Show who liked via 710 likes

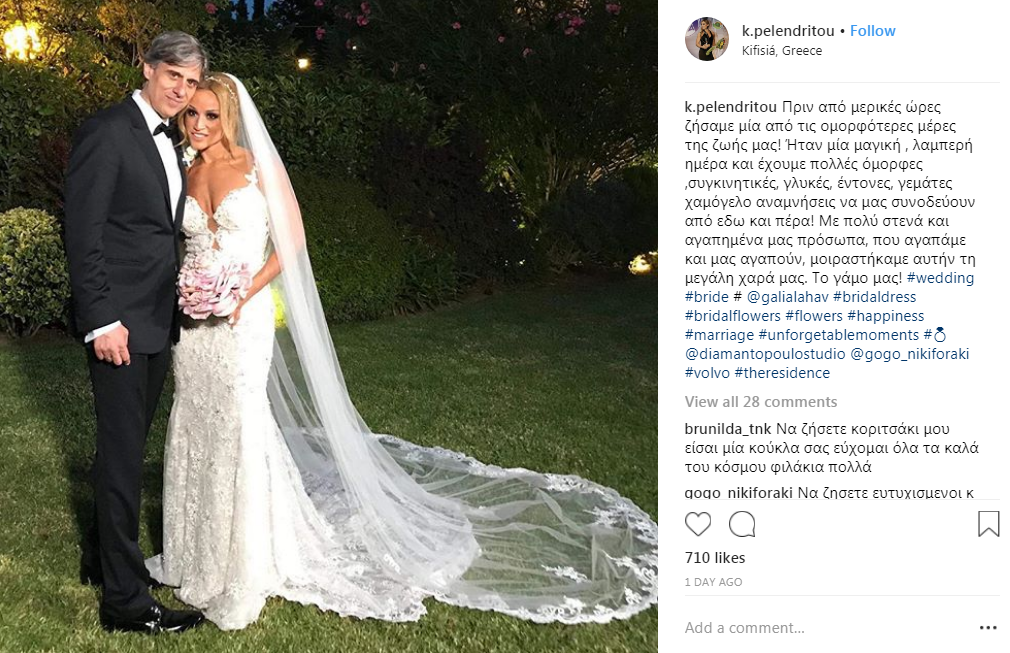pos(715,558)
